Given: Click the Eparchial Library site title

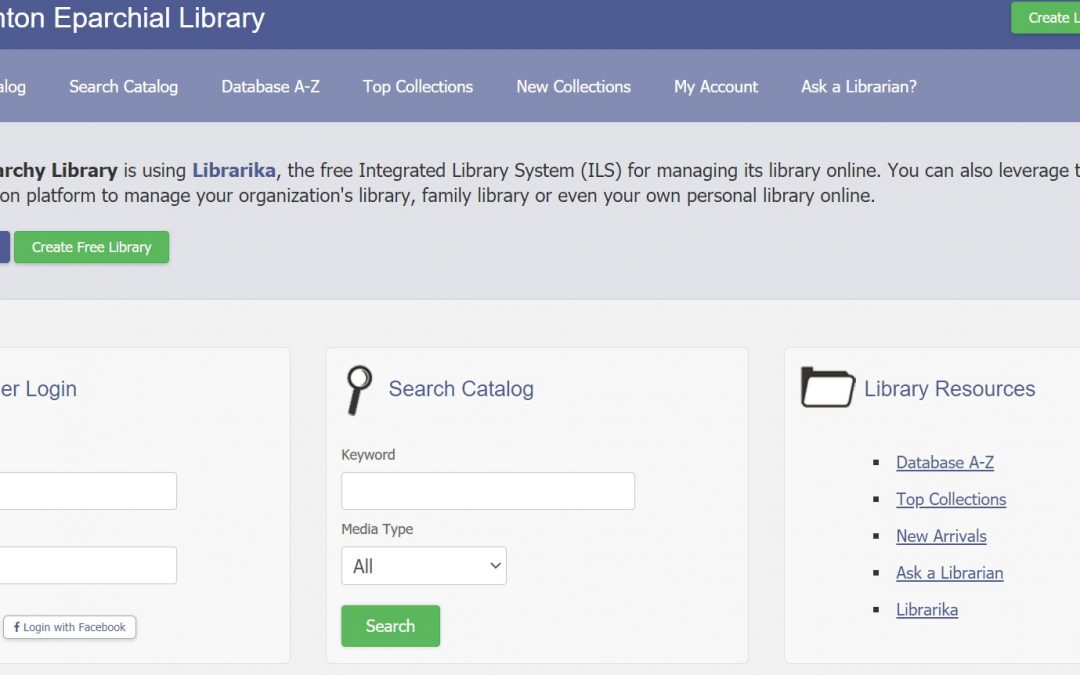Looking at the screenshot, I should (132, 18).
